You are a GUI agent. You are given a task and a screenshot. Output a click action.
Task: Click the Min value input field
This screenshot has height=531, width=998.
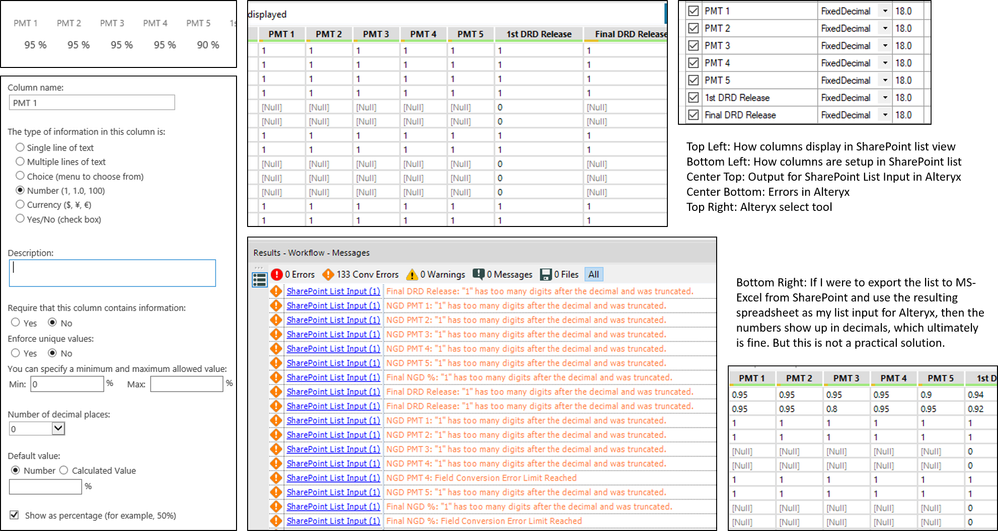[x=67, y=384]
